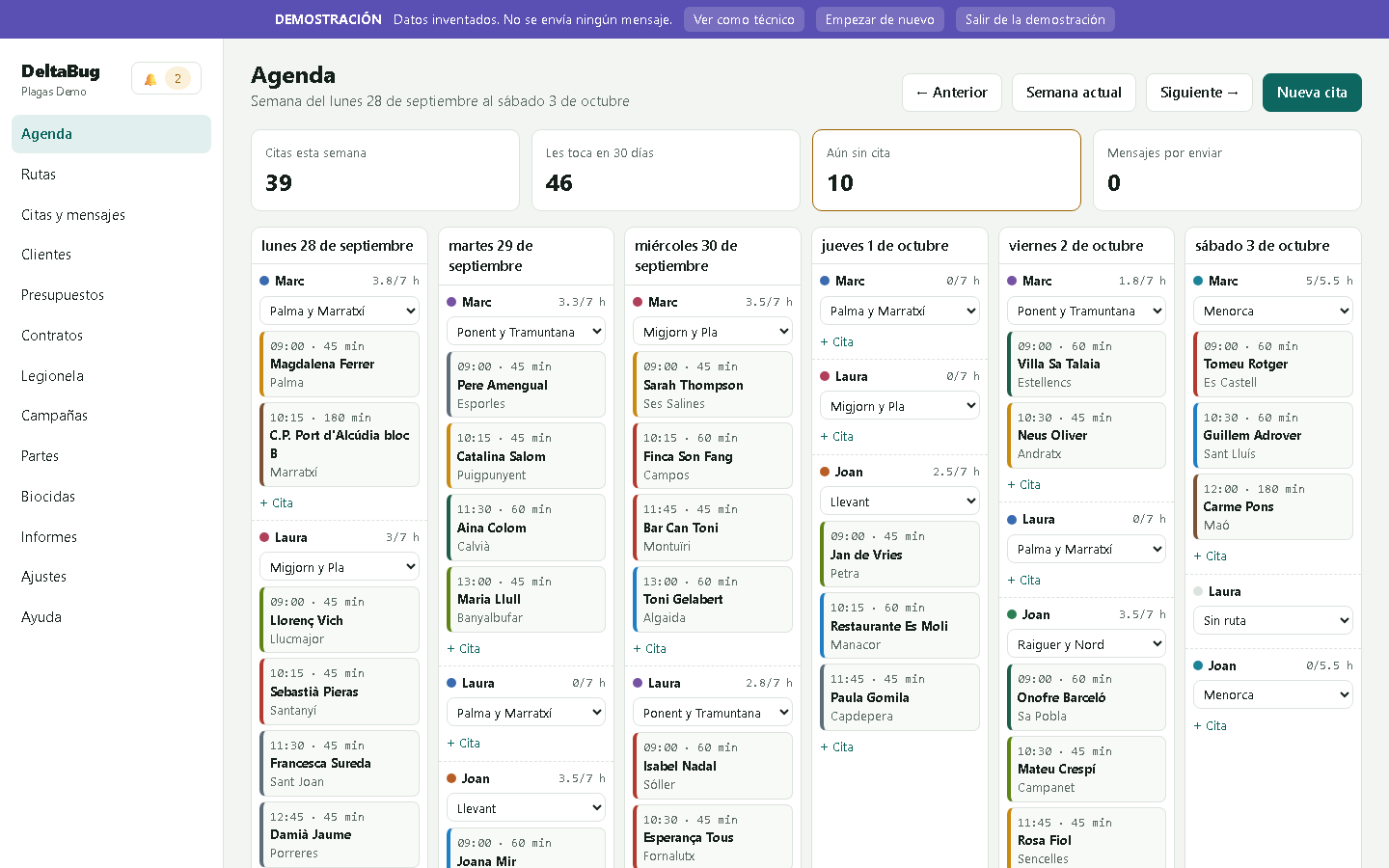The width and height of the screenshot is (1389, 868).
Task: Expand Marc's Menorca route dropdown on sábado
Action: point(1273,311)
